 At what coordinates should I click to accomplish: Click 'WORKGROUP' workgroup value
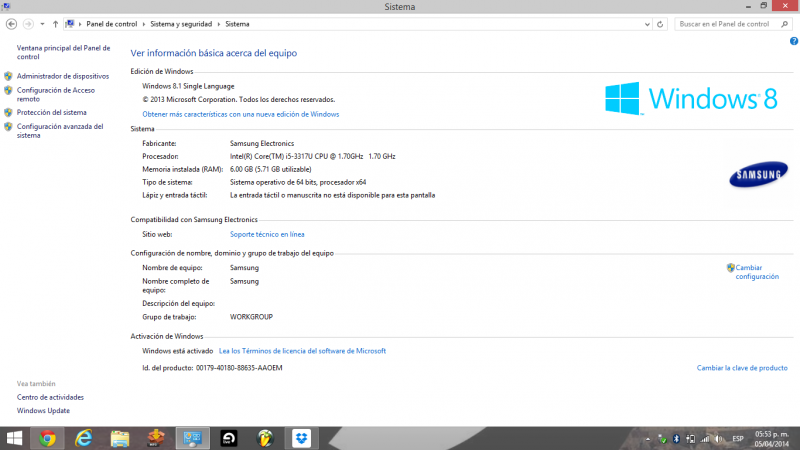251,317
